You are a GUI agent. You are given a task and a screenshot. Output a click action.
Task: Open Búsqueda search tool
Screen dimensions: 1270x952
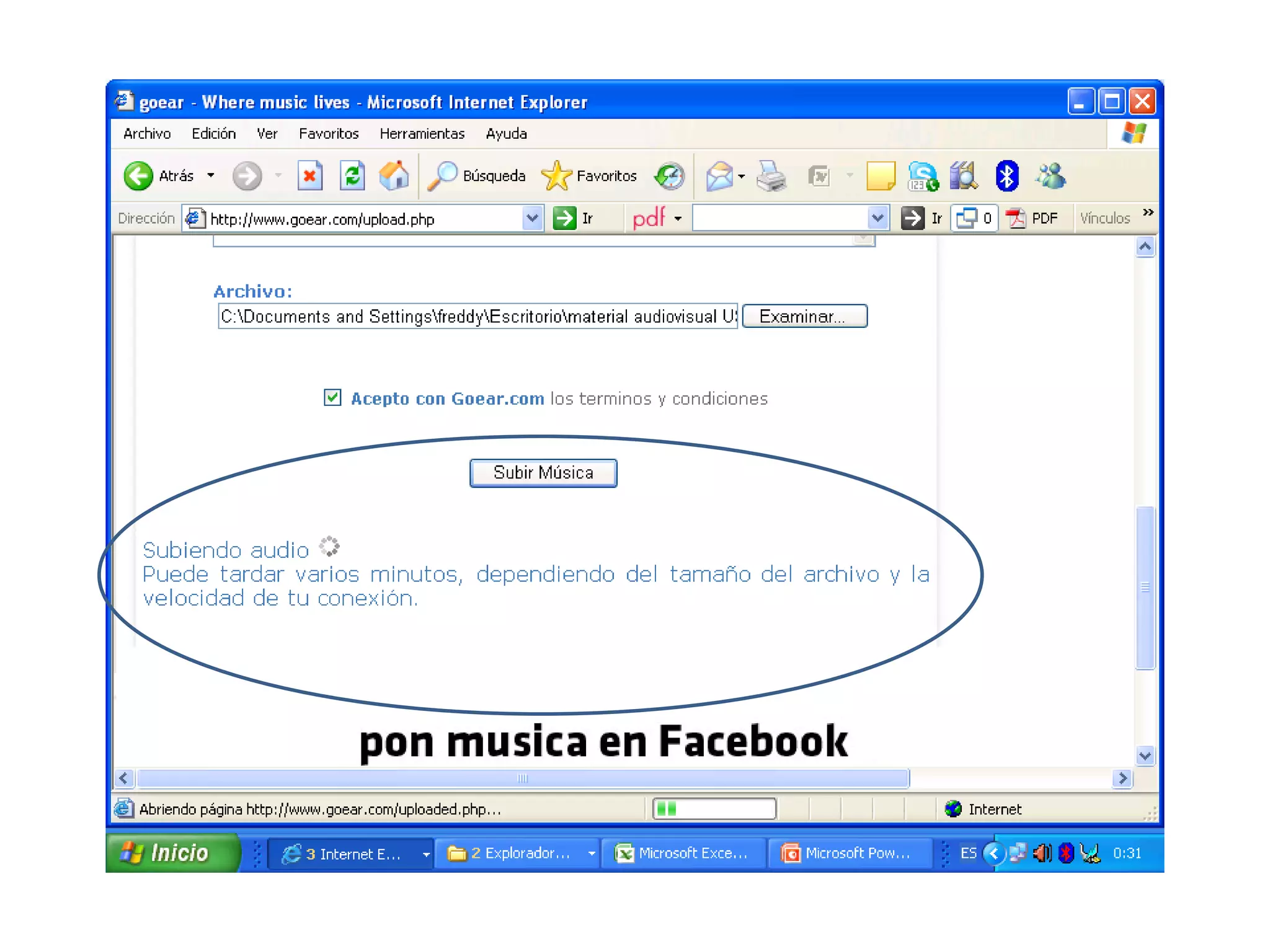476,177
